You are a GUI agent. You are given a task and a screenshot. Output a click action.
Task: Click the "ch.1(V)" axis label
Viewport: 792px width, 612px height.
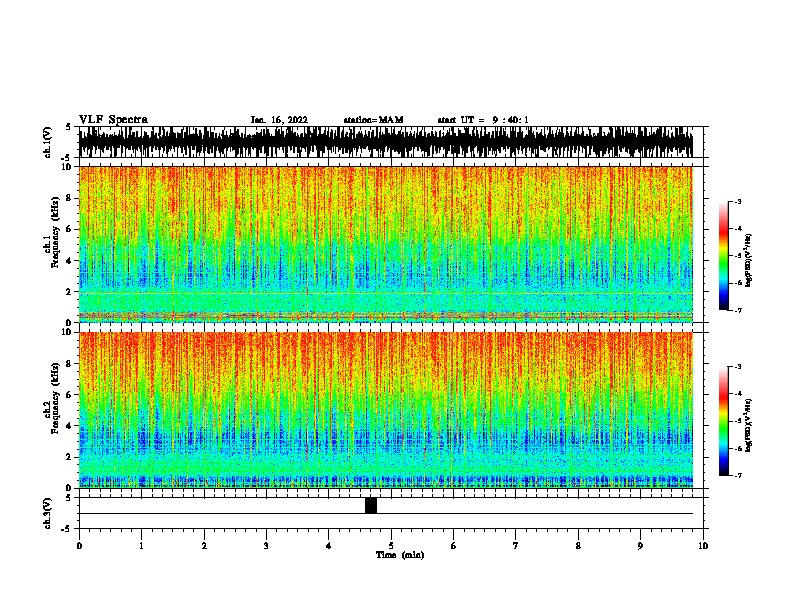tap(47, 142)
